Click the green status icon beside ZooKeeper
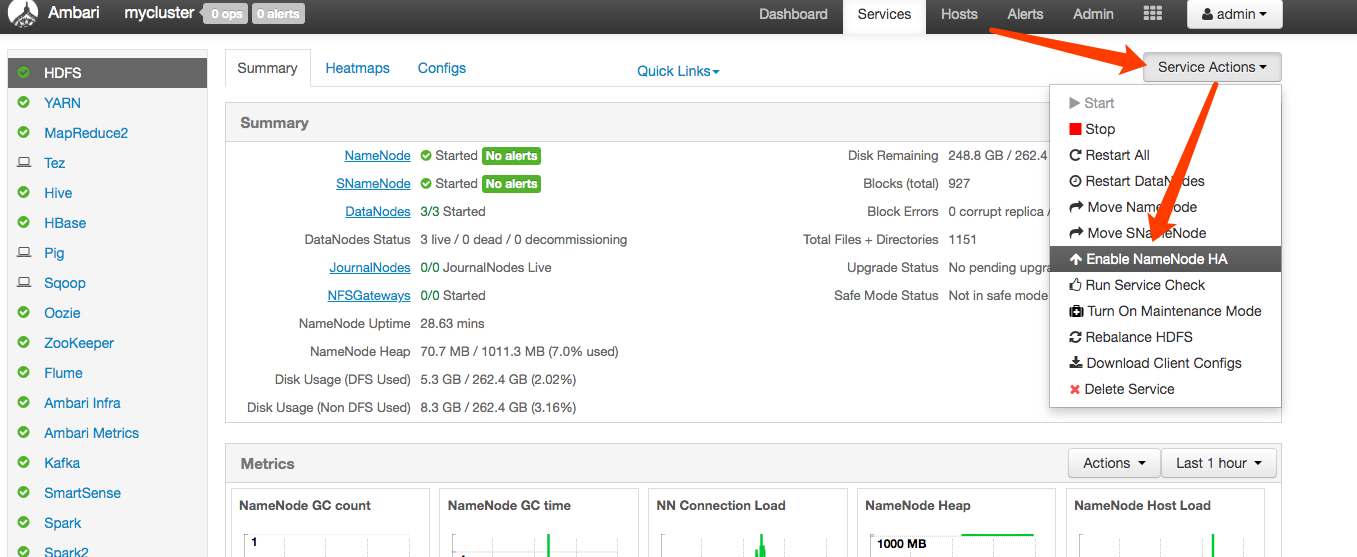 click(x=24, y=343)
